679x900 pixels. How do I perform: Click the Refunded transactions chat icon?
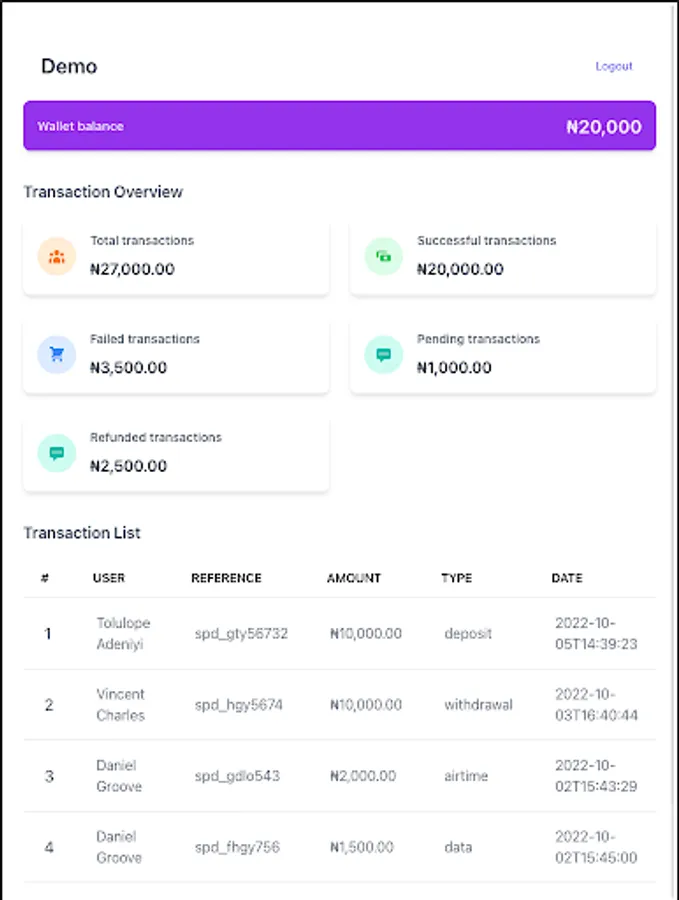[57, 453]
